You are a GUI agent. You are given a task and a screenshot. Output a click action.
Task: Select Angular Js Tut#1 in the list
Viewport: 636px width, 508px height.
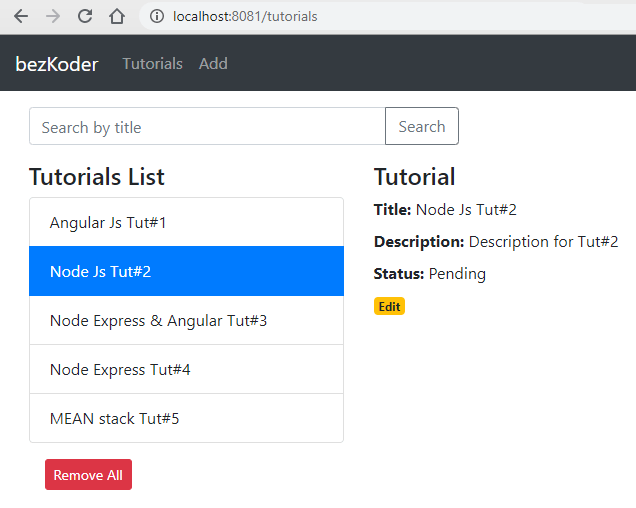(187, 222)
